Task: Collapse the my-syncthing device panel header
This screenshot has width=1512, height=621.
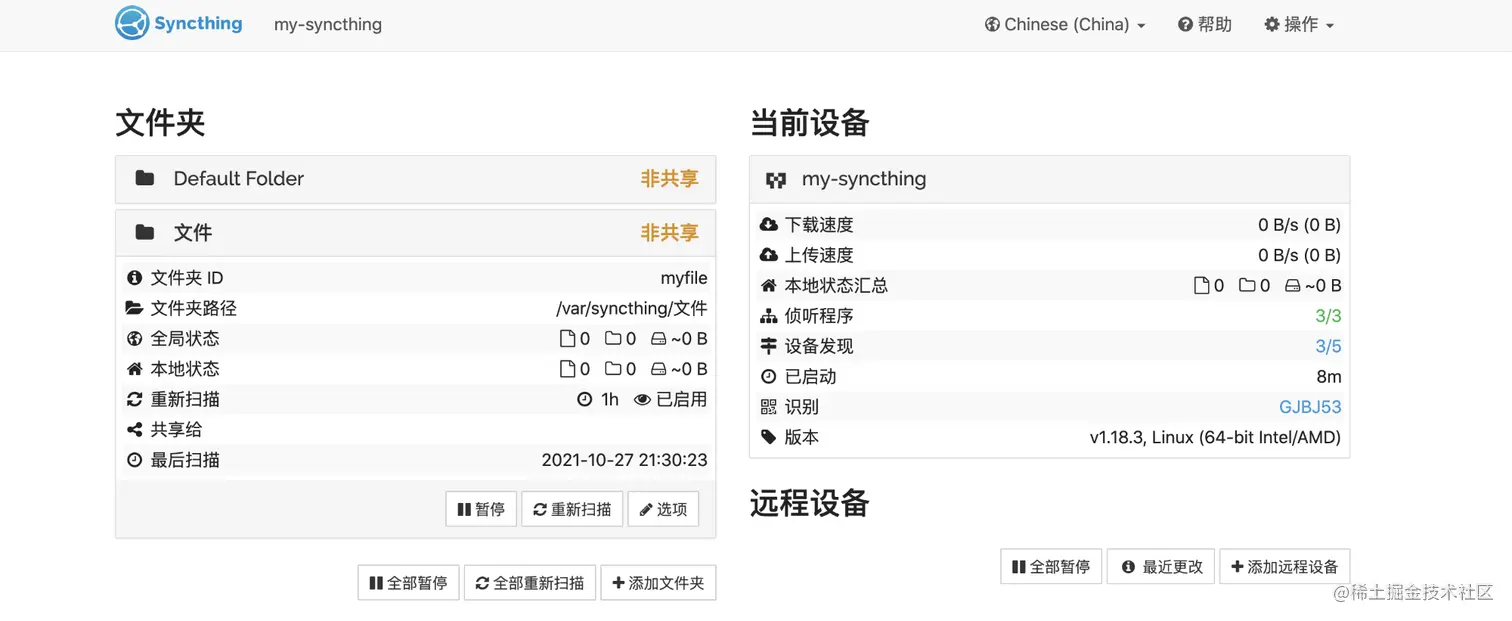Action: click(x=1050, y=180)
